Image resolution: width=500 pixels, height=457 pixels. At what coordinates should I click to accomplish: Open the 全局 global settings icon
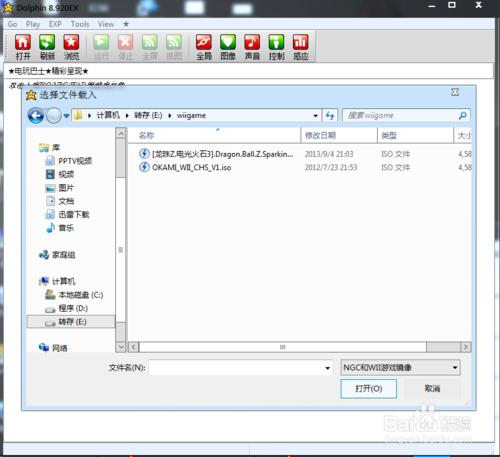pos(204,47)
